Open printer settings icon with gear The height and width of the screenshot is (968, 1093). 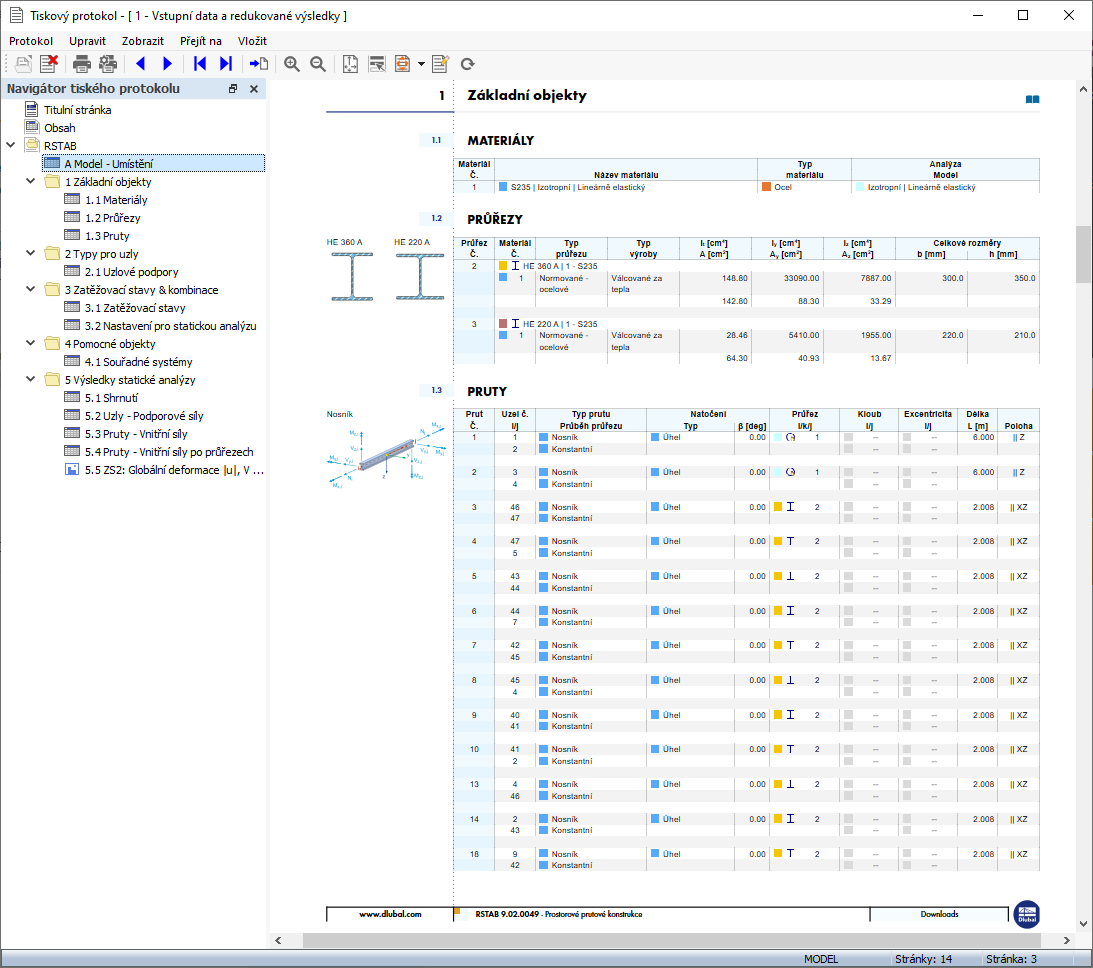point(108,64)
